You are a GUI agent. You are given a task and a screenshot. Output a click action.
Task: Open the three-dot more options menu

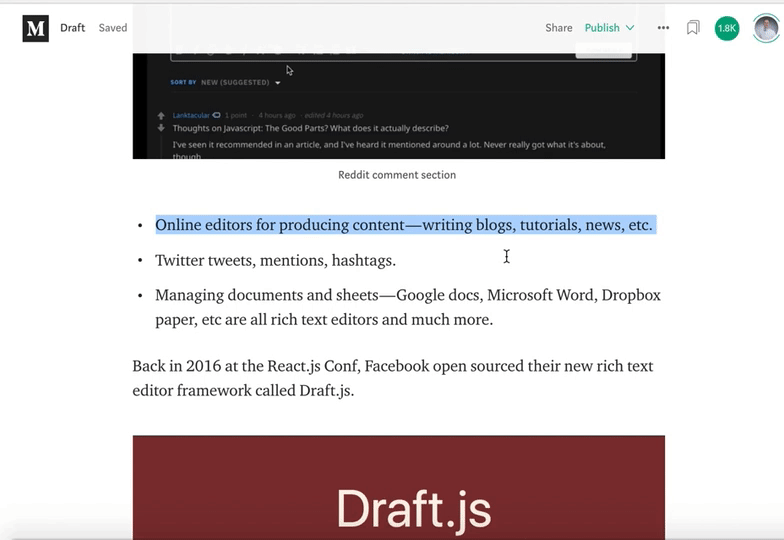click(x=663, y=28)
